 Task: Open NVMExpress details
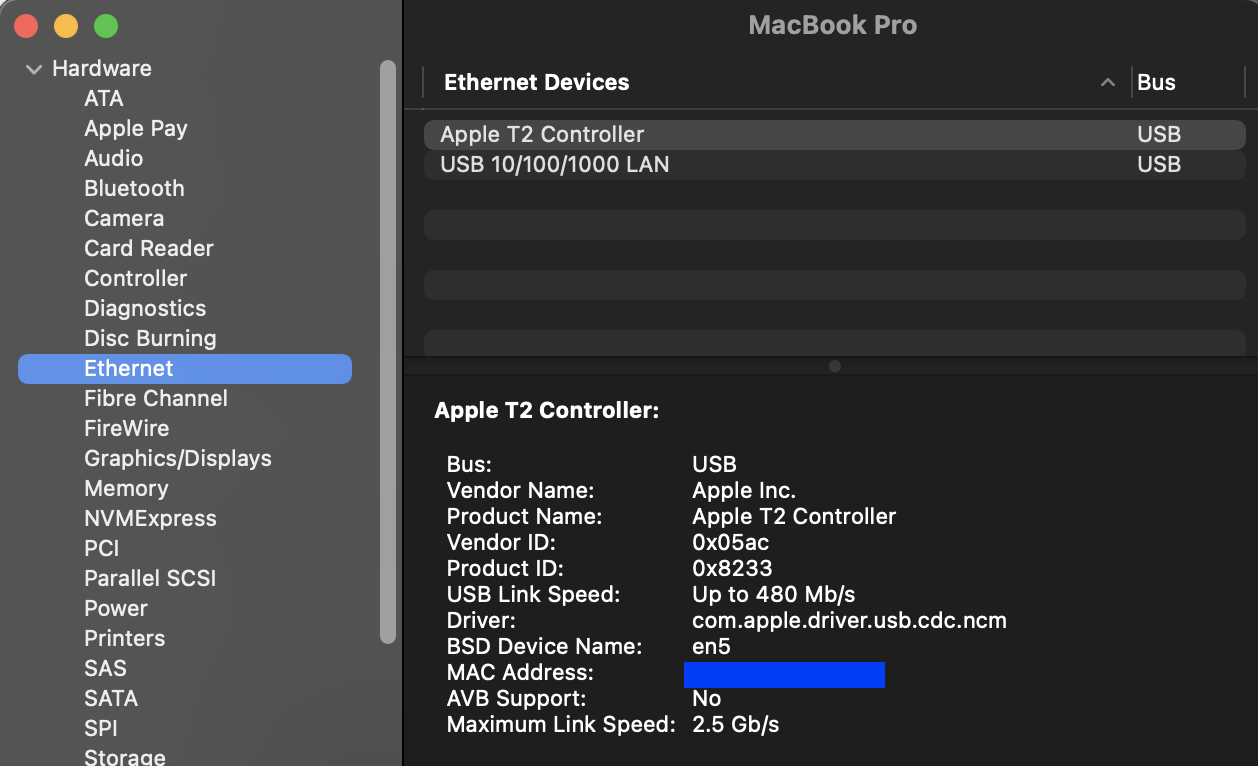tap(150, 519)
